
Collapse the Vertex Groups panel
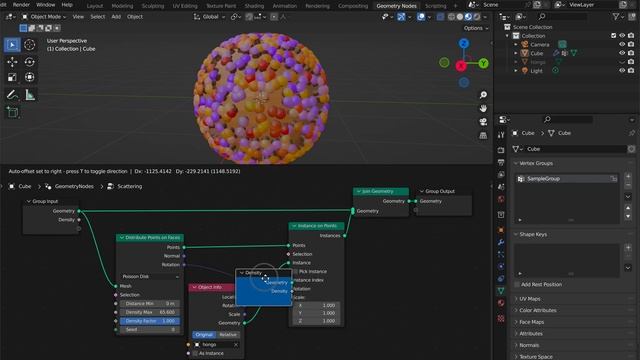pyautogui.click(x=516, y=163)
